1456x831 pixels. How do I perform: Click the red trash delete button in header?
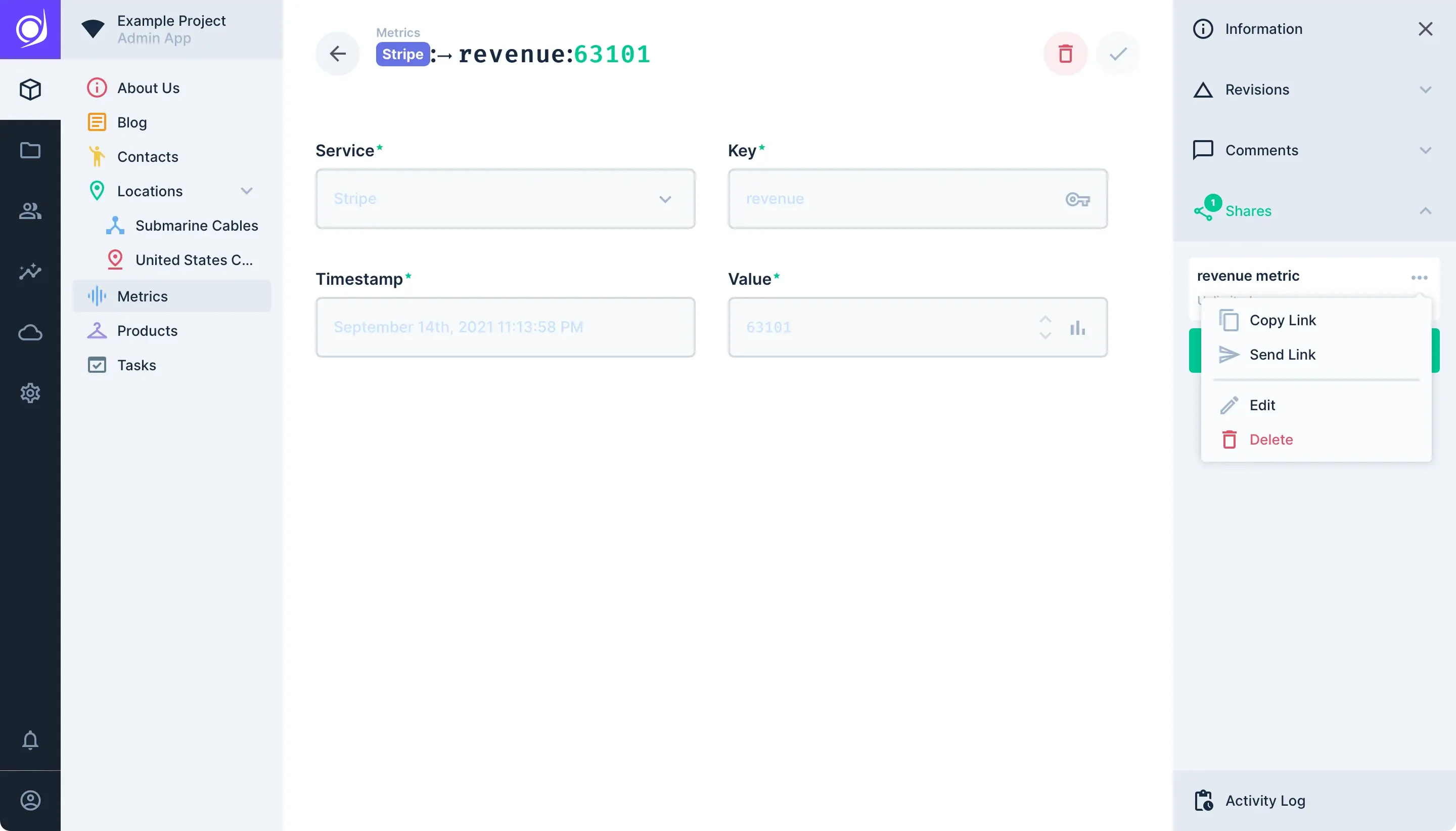pos(1065,54)
